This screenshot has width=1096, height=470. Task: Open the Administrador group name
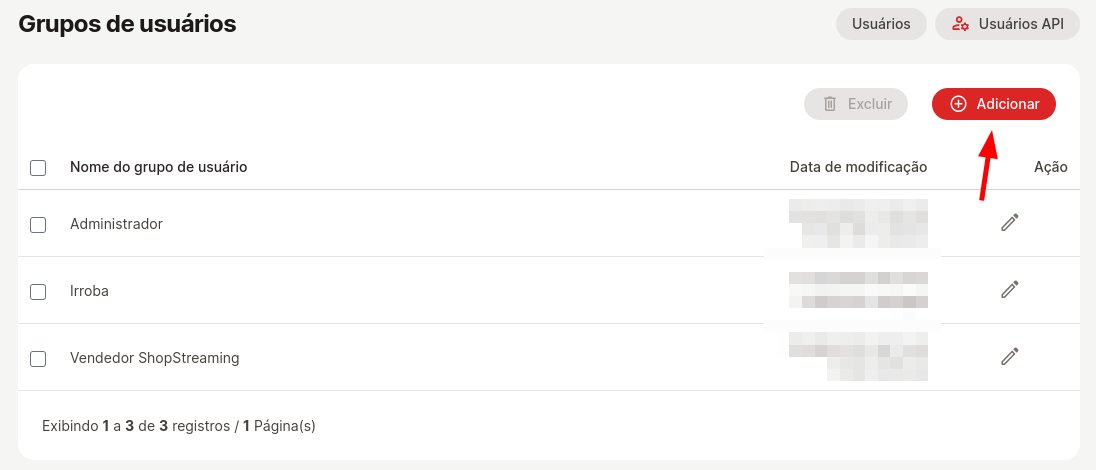(116, 224)
